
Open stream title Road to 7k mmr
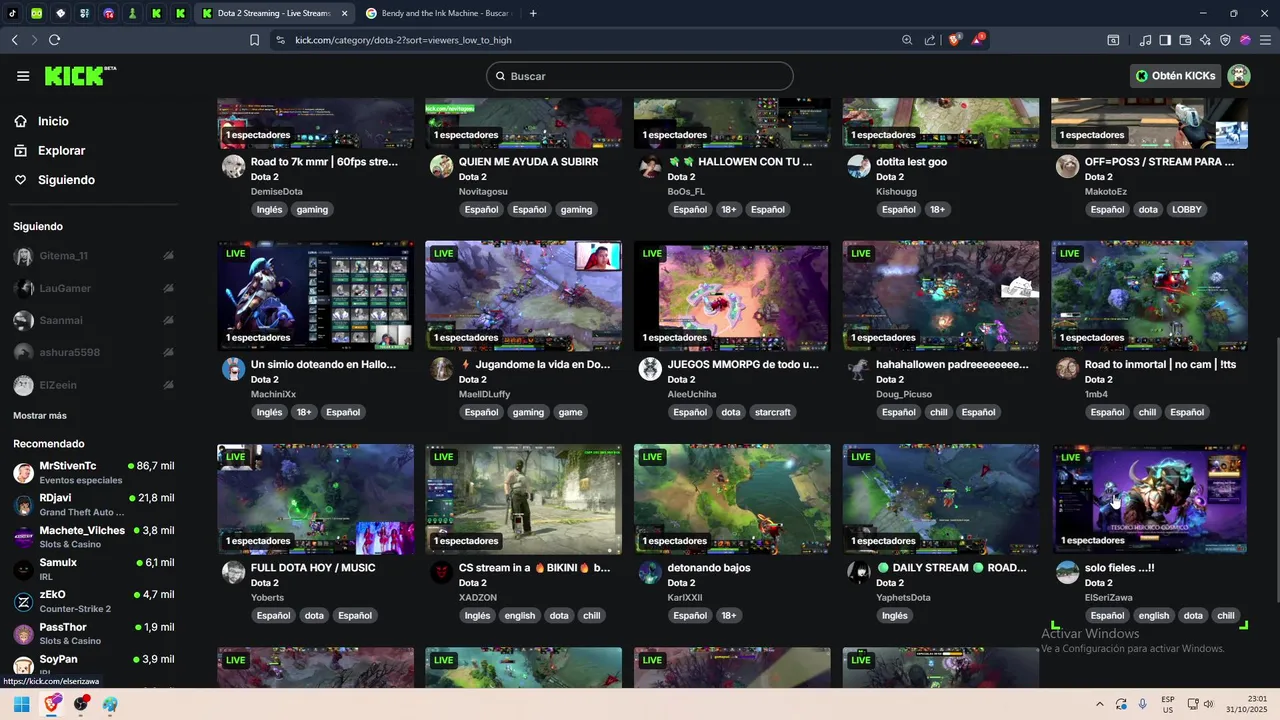324,161
